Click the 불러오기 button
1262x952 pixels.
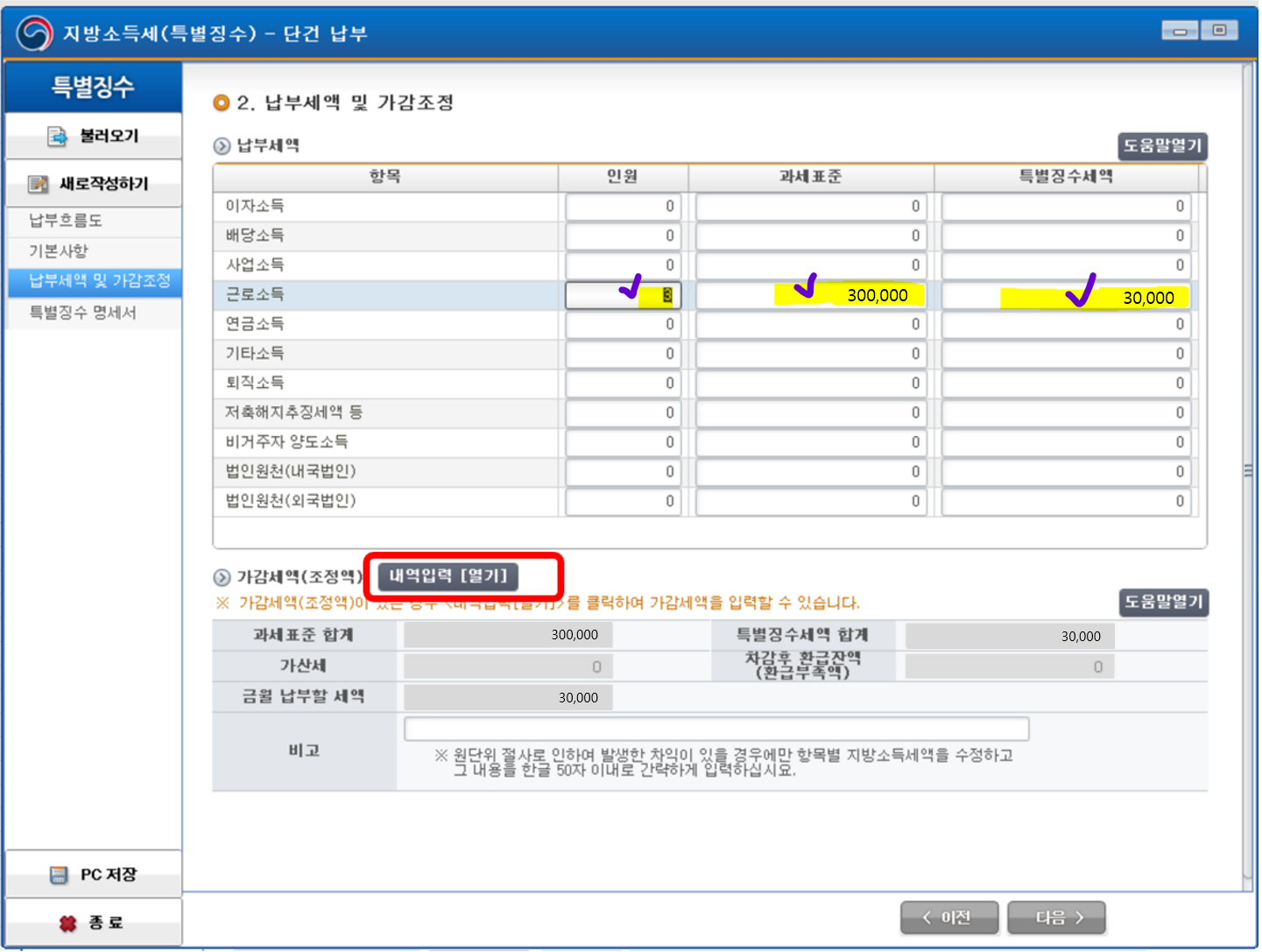tap(94, 136)
